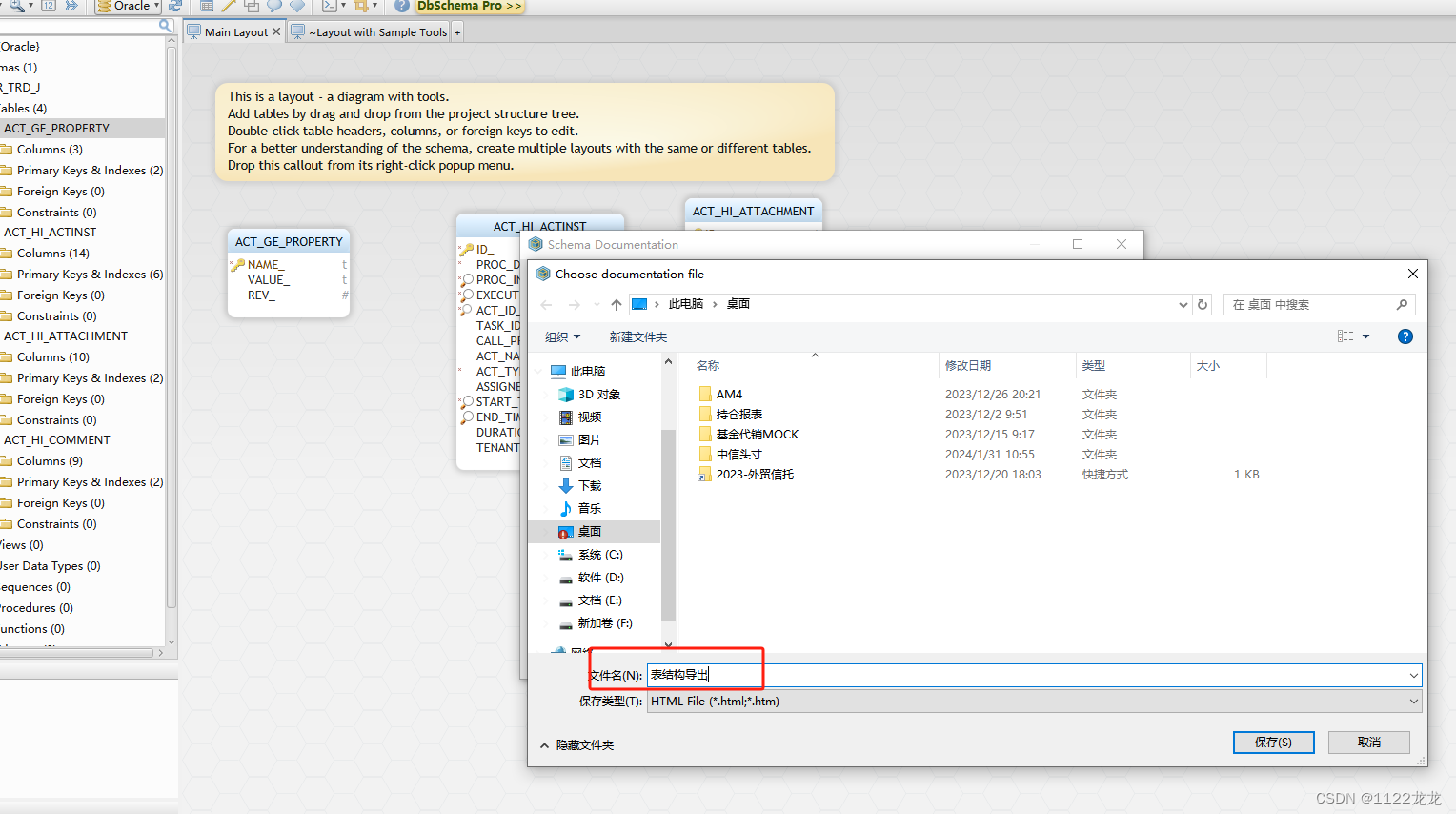This screenshot has width=1456, height=814.
Task: Click NAME_ column in ACT_GE_PROPERTY diagram table
Action: [x=265, y=265]
